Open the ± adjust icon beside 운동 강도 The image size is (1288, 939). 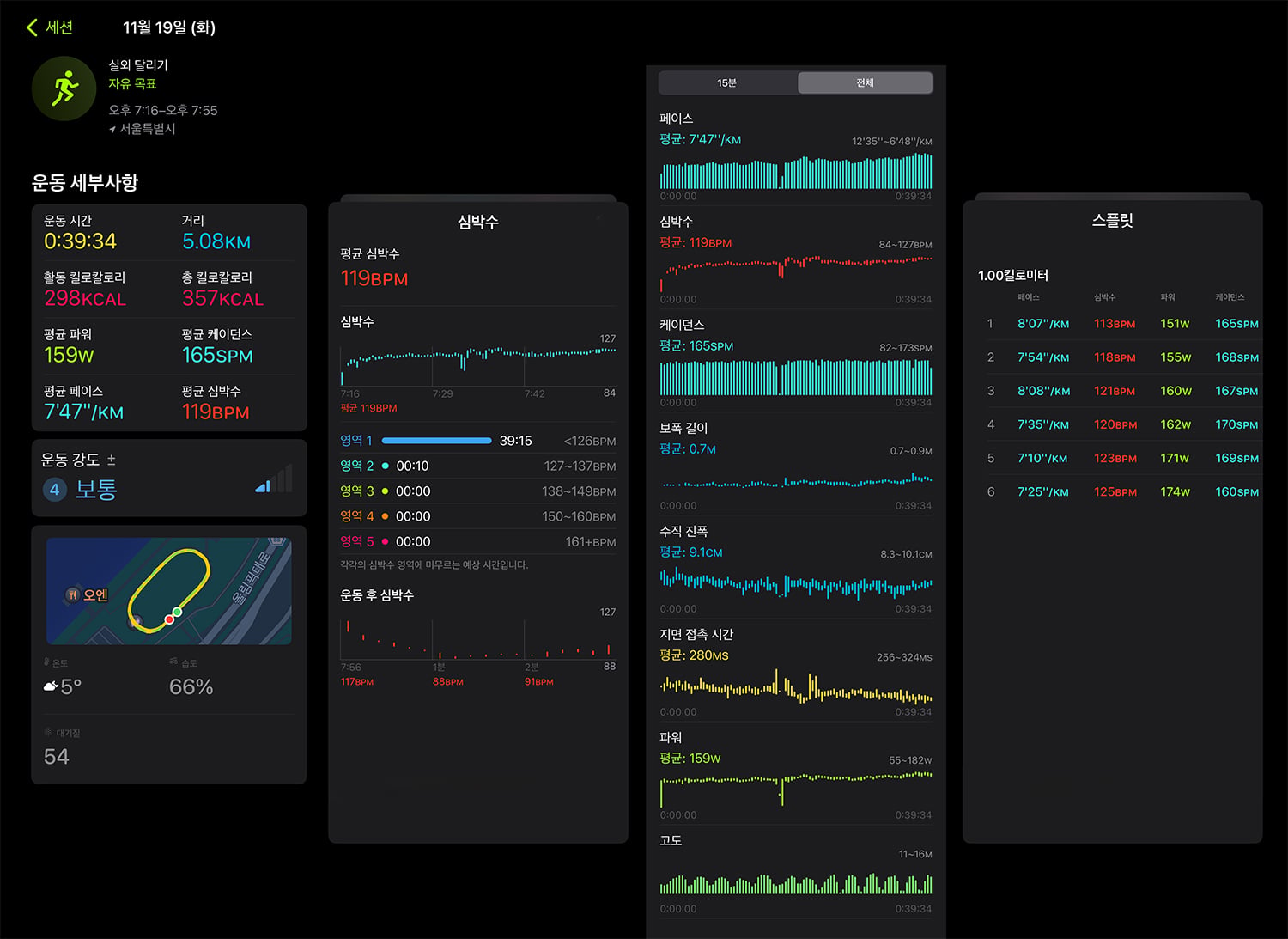click(111, 460)
